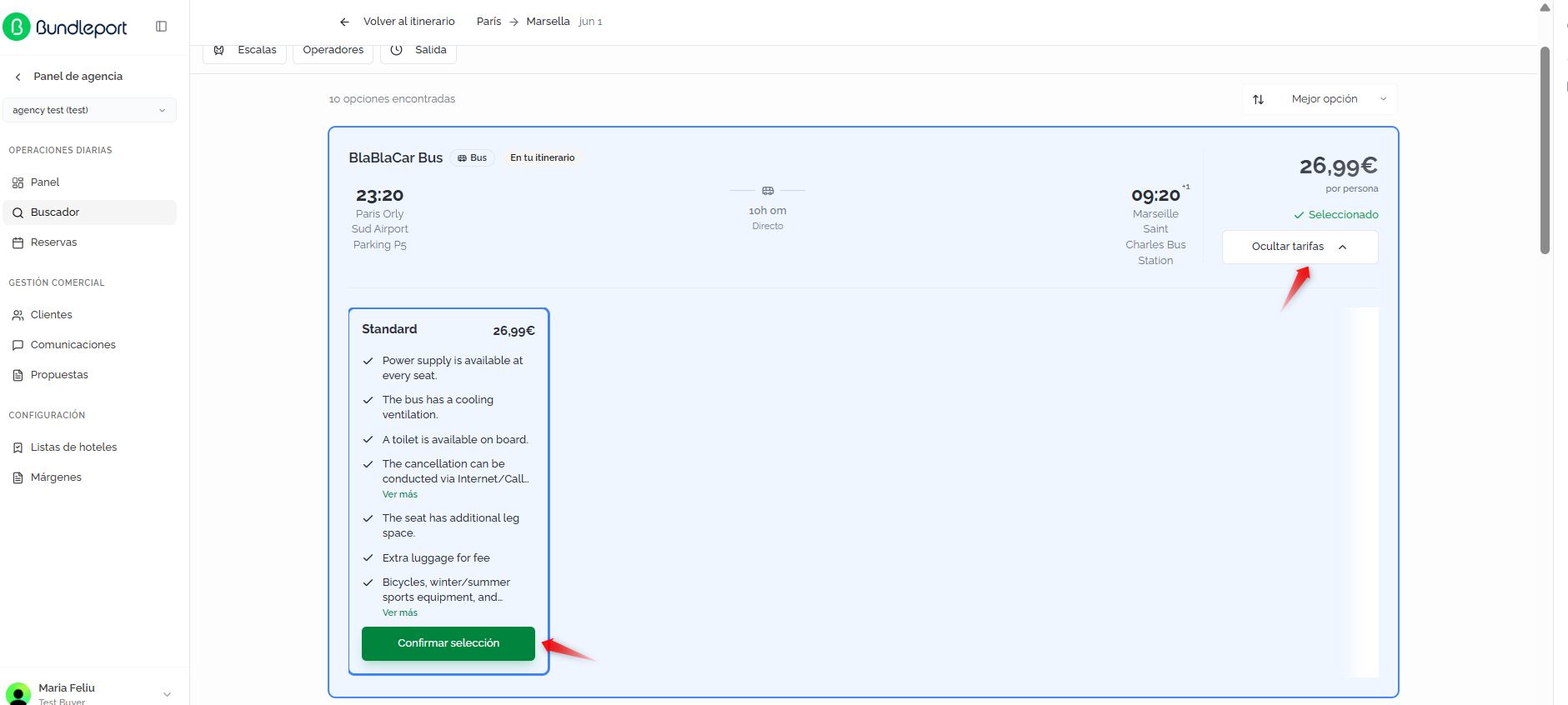The width and height of the screenshot is (1568, 705).
Task: Click 'Power supply is available at every seat.'
Action: [453, 368]
